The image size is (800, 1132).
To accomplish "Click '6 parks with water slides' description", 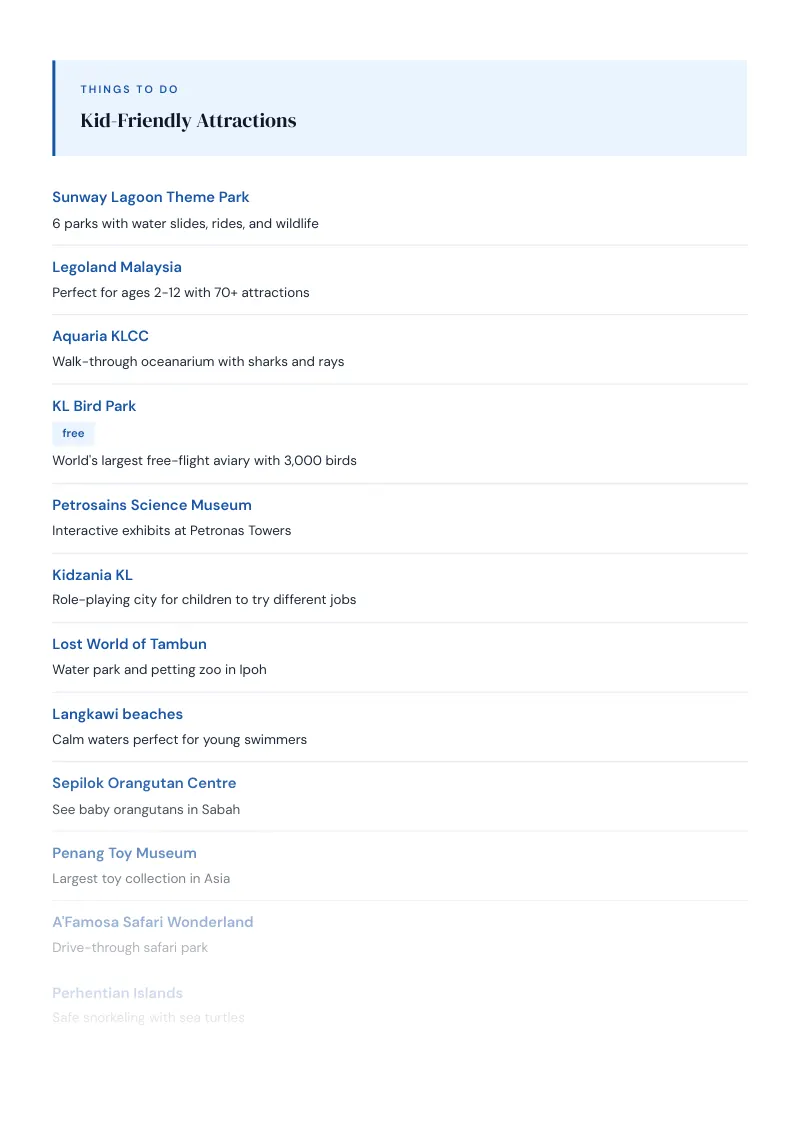I will 185,224.
